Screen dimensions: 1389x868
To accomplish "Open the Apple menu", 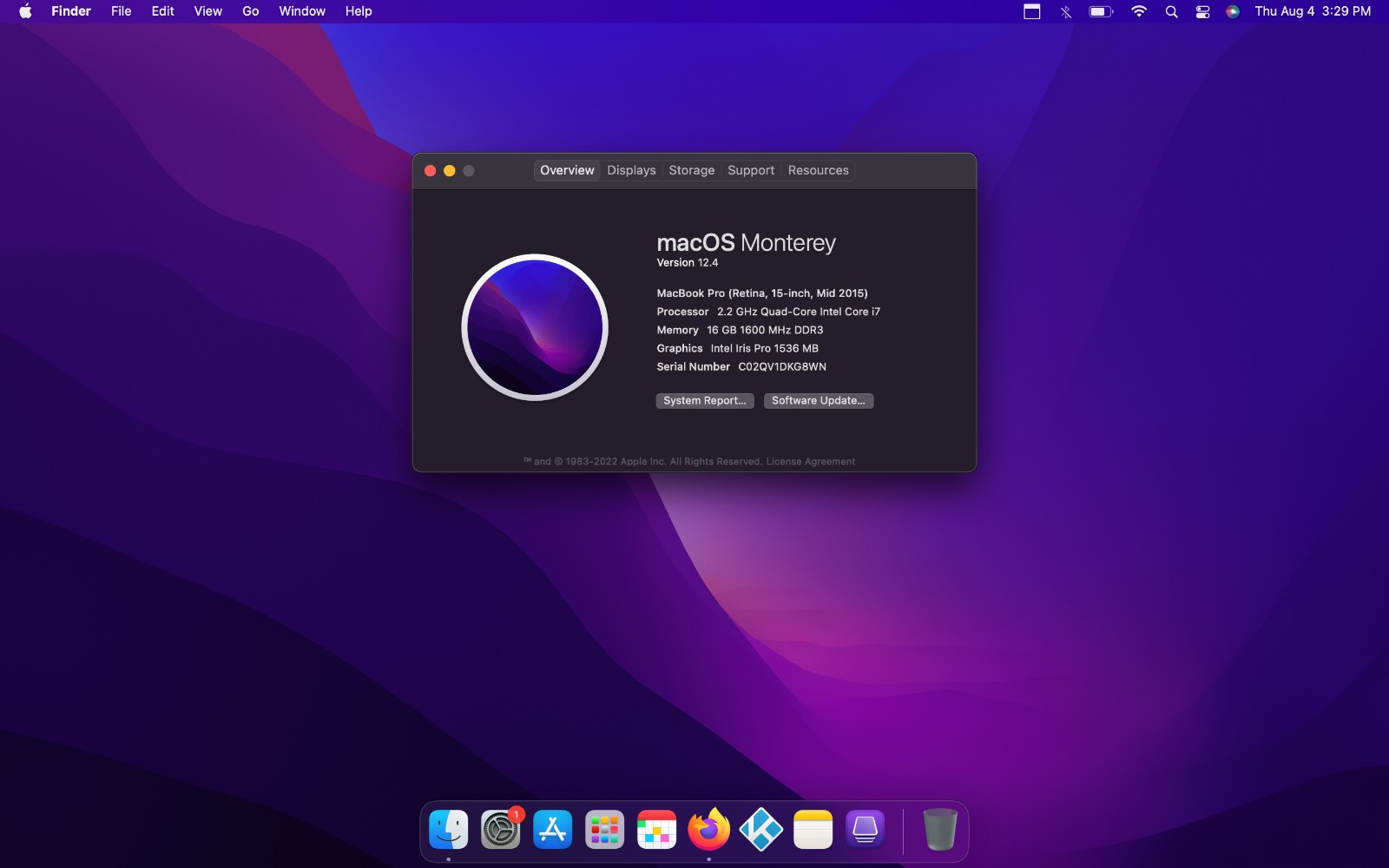I will point(25,11).
